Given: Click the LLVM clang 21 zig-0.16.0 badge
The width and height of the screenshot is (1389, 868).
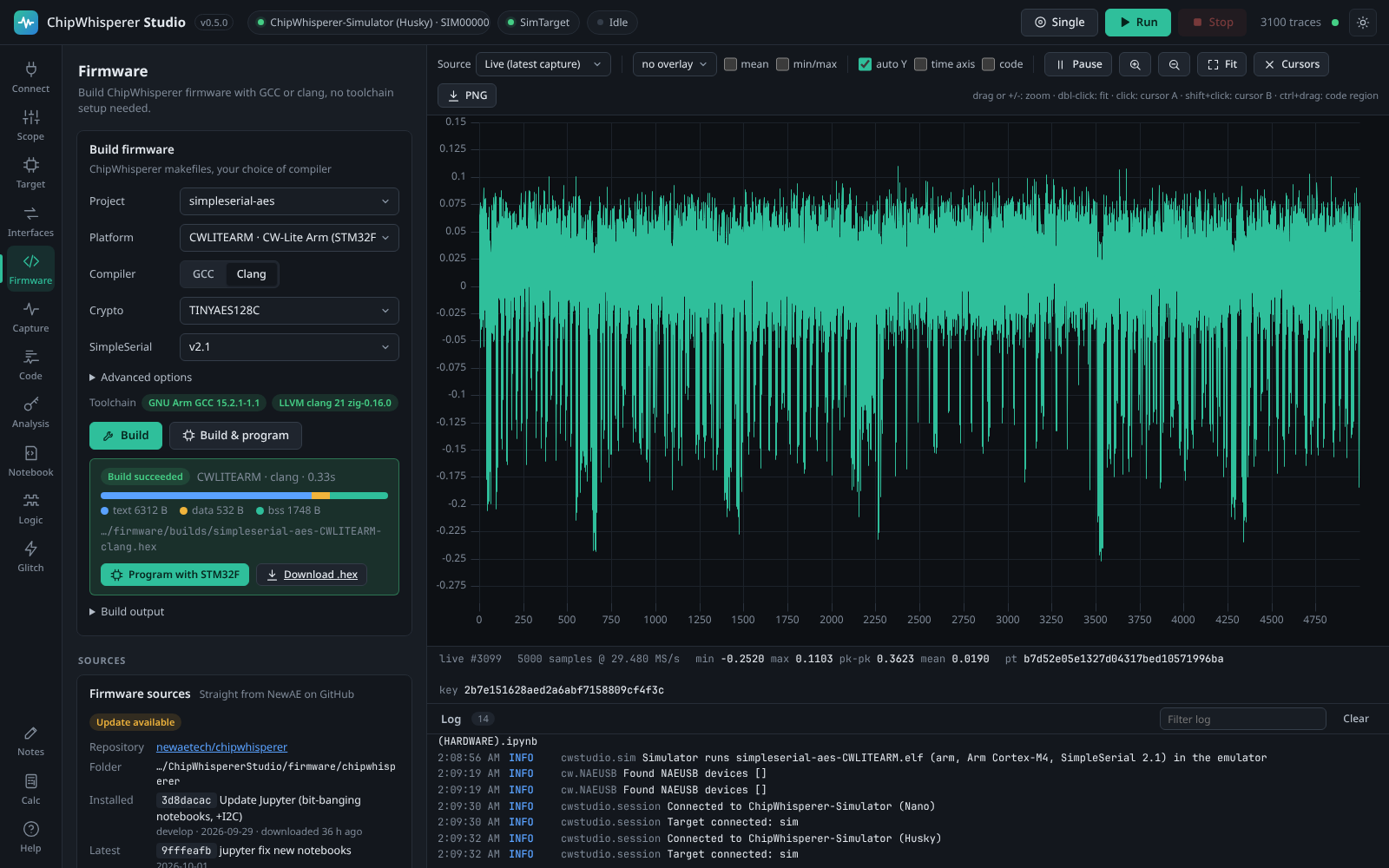Looking at the screenshot, I should 335,403.
